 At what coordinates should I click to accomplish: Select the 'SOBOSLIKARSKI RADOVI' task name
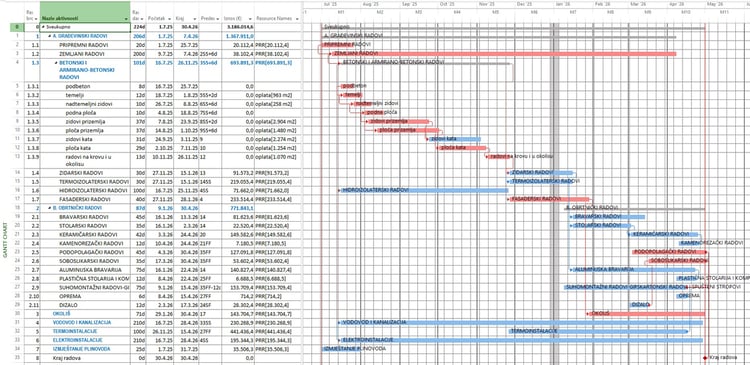point(88,261)
